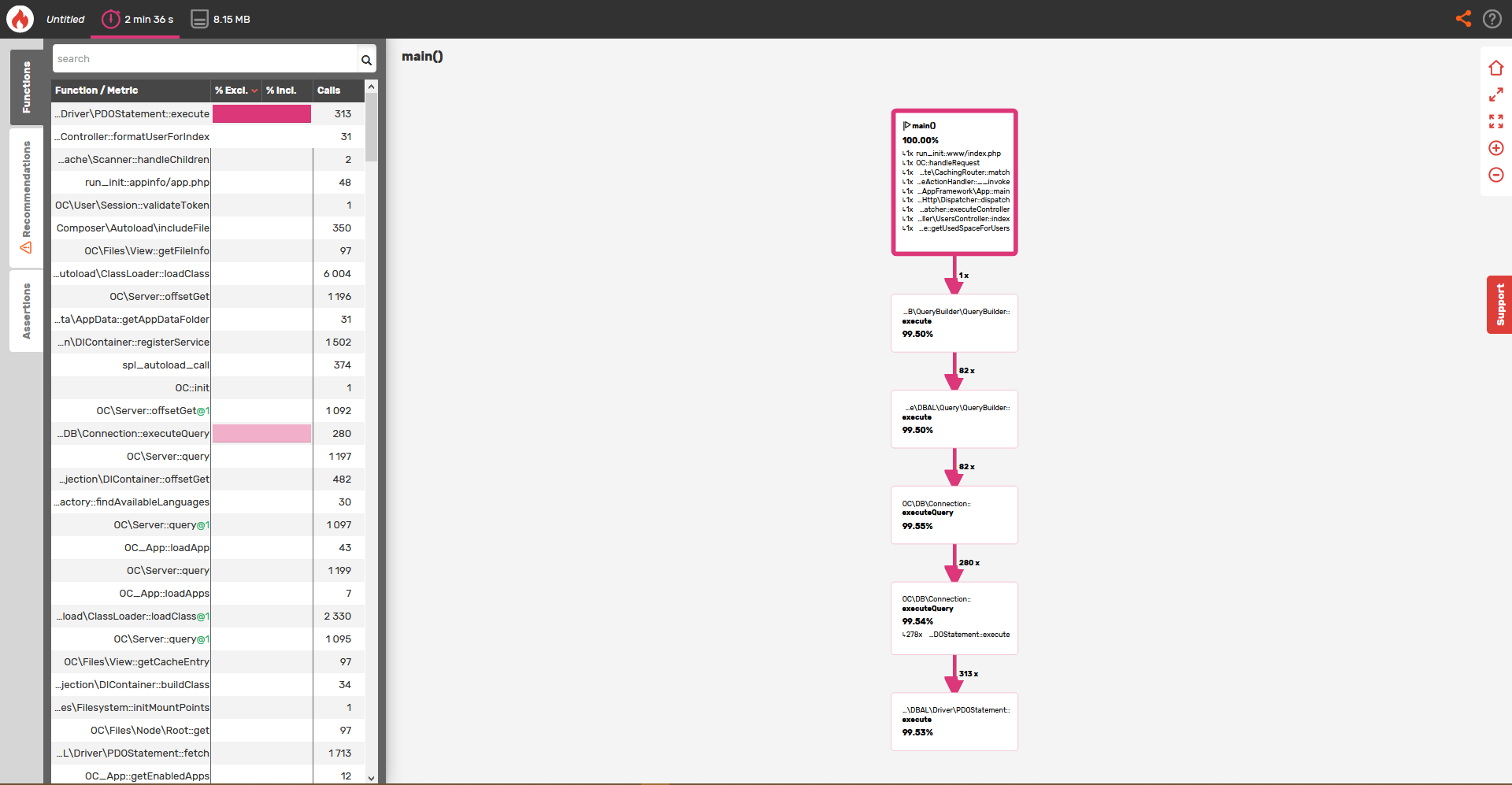1512x785 pixels.
Task: Open the Support side tab
Action: 1499,305
